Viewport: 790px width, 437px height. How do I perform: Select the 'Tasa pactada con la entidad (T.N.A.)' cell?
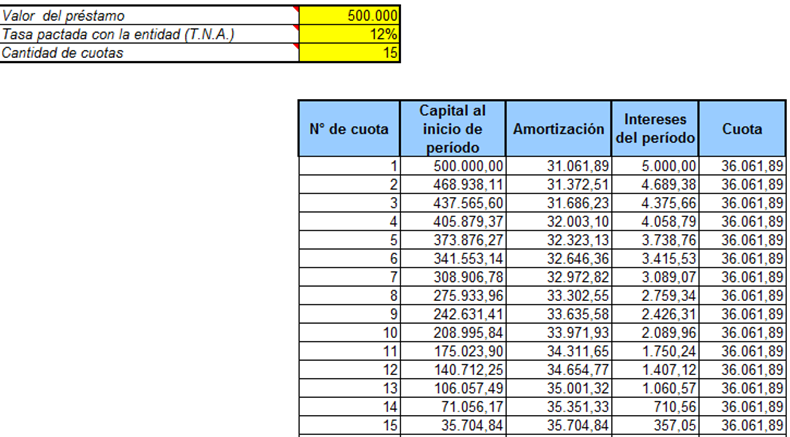tap(150, 35)
